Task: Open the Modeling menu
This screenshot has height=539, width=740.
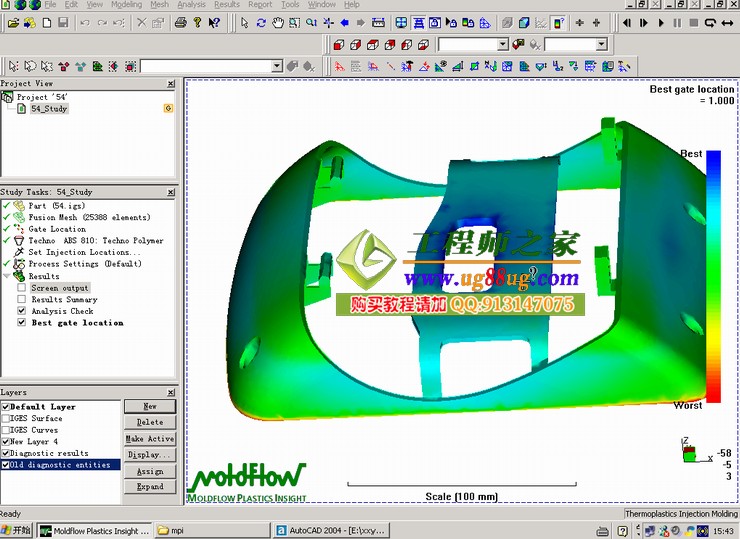Action: (x=126, y=4)
